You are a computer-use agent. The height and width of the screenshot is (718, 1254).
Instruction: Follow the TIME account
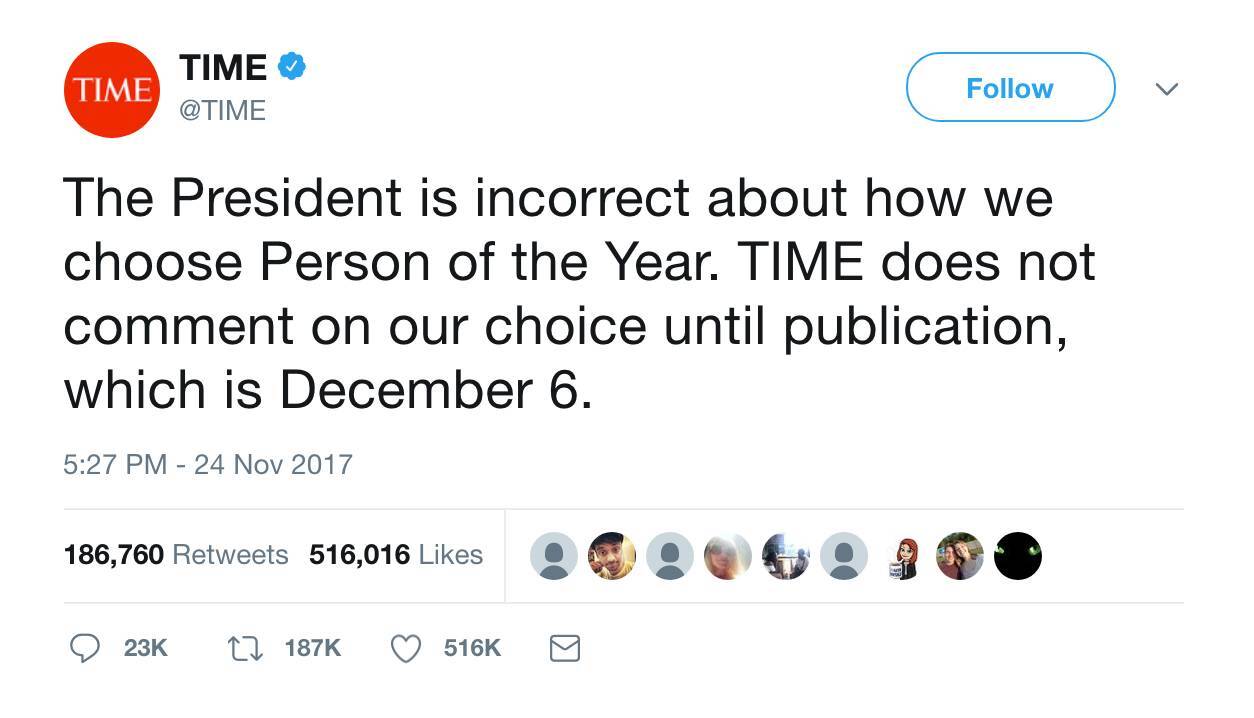(1010, 88)
